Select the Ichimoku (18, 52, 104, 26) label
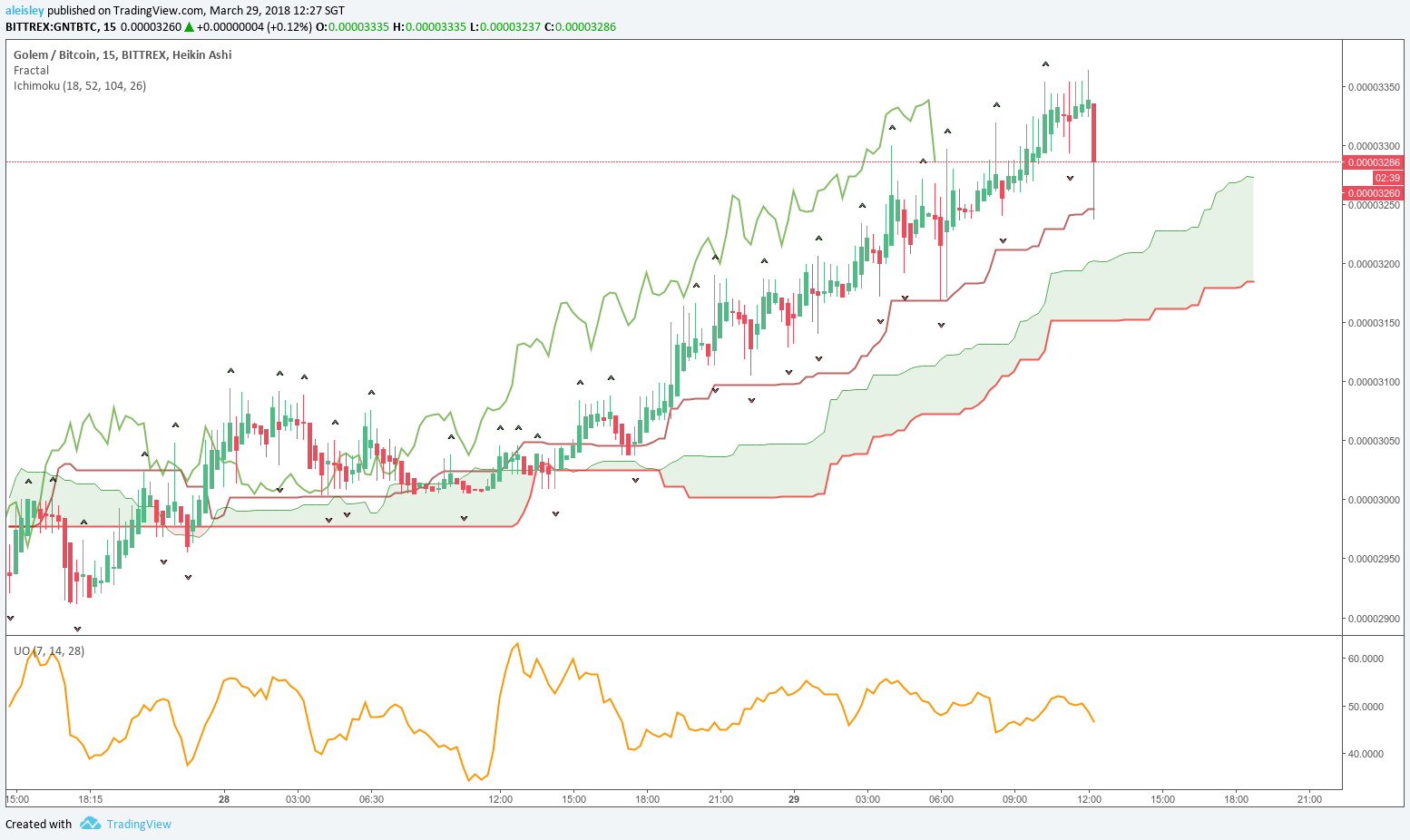 click(x=80, y=86)
